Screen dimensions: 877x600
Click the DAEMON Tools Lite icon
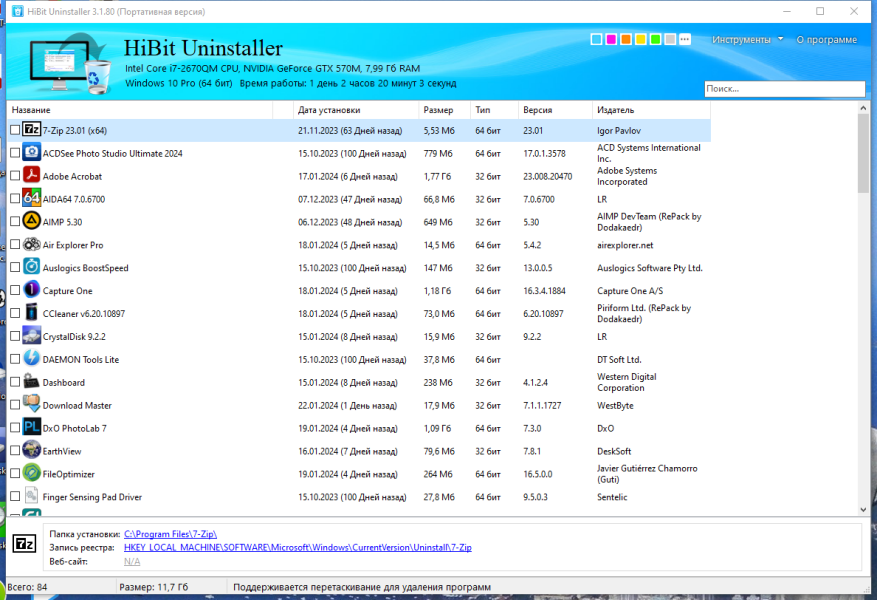point(31,359)
